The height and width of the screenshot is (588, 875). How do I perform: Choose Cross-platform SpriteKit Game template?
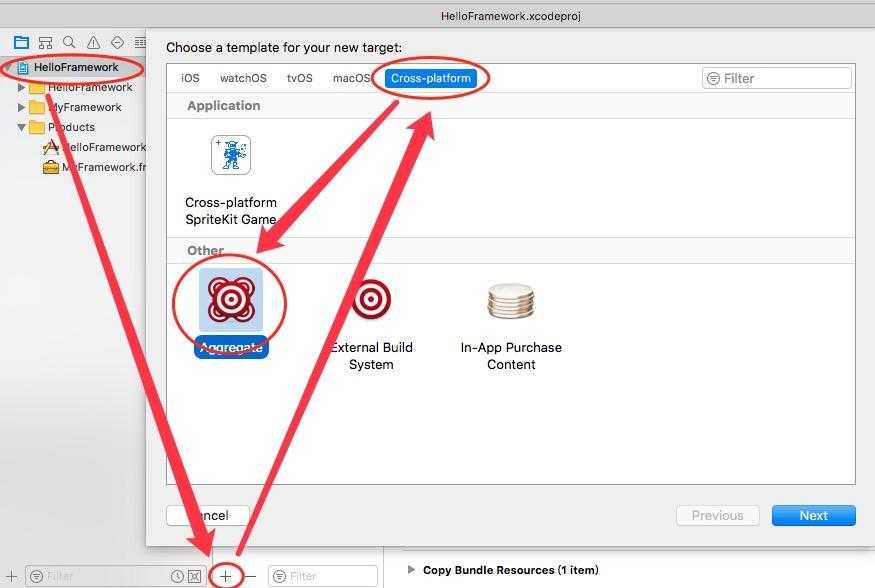231,180
